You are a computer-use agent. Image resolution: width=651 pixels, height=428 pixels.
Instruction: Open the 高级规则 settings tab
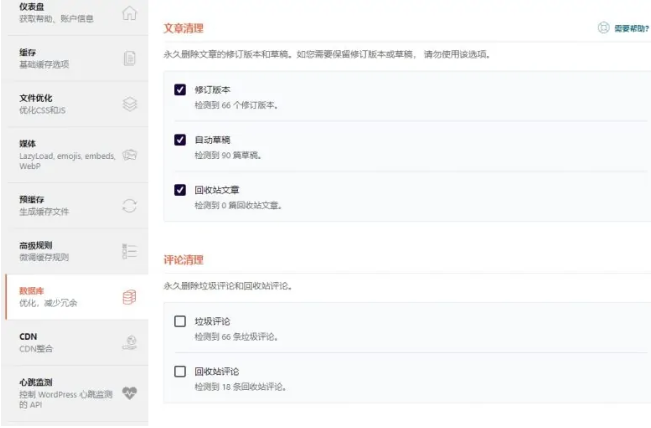77,251
